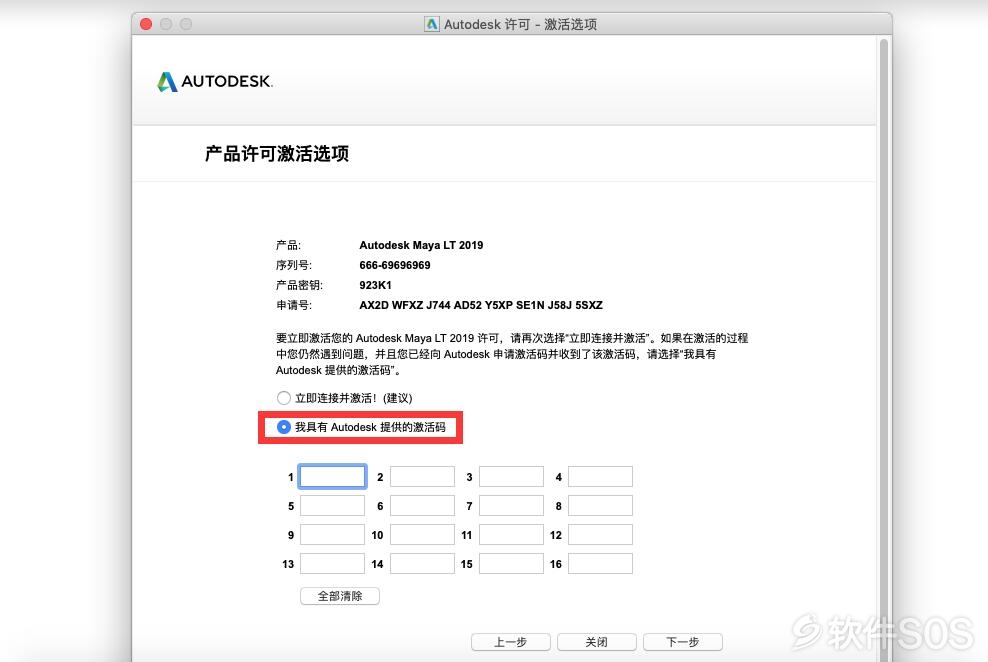
Task: Click activation code field 3
Action: click(x=511, y=477)
